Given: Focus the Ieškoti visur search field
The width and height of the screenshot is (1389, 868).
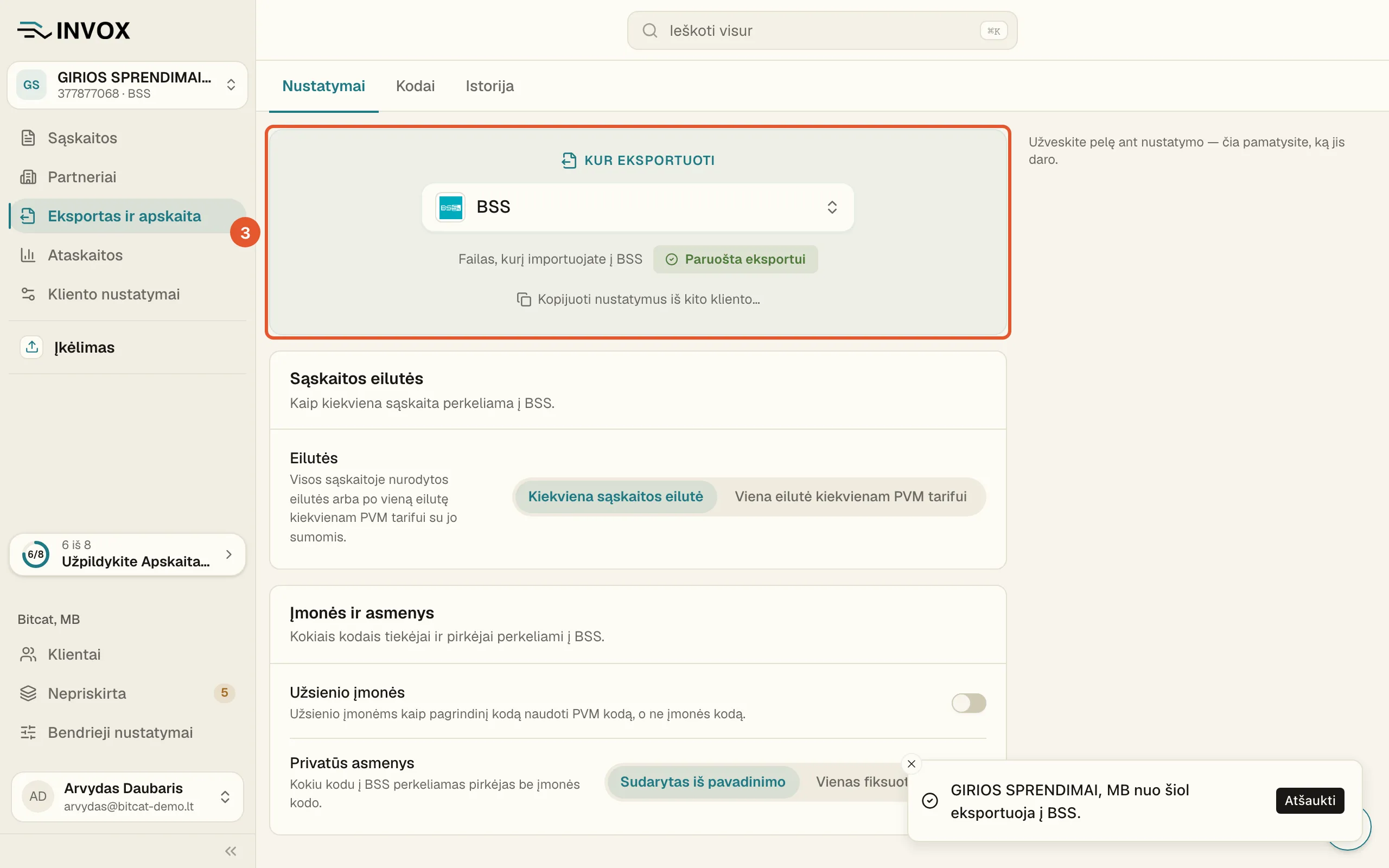Looking at the screenshot, I should [822, 30].
